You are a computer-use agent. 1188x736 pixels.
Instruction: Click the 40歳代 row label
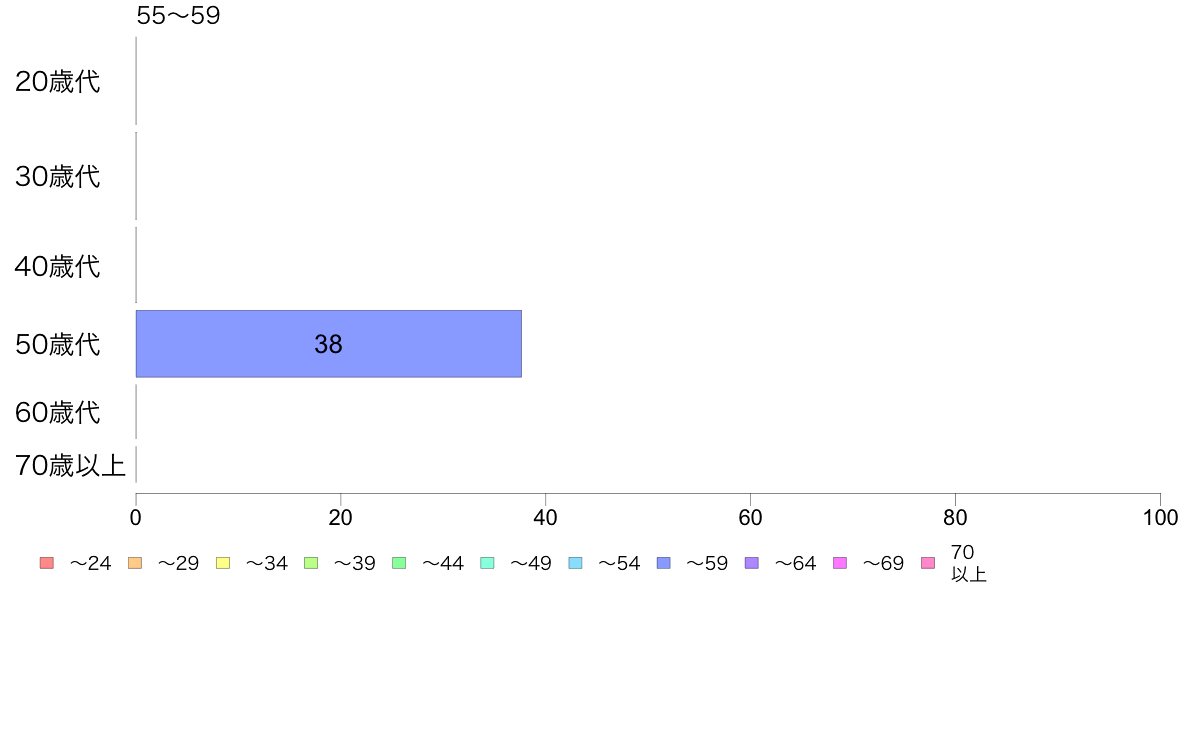pos(58,266)
